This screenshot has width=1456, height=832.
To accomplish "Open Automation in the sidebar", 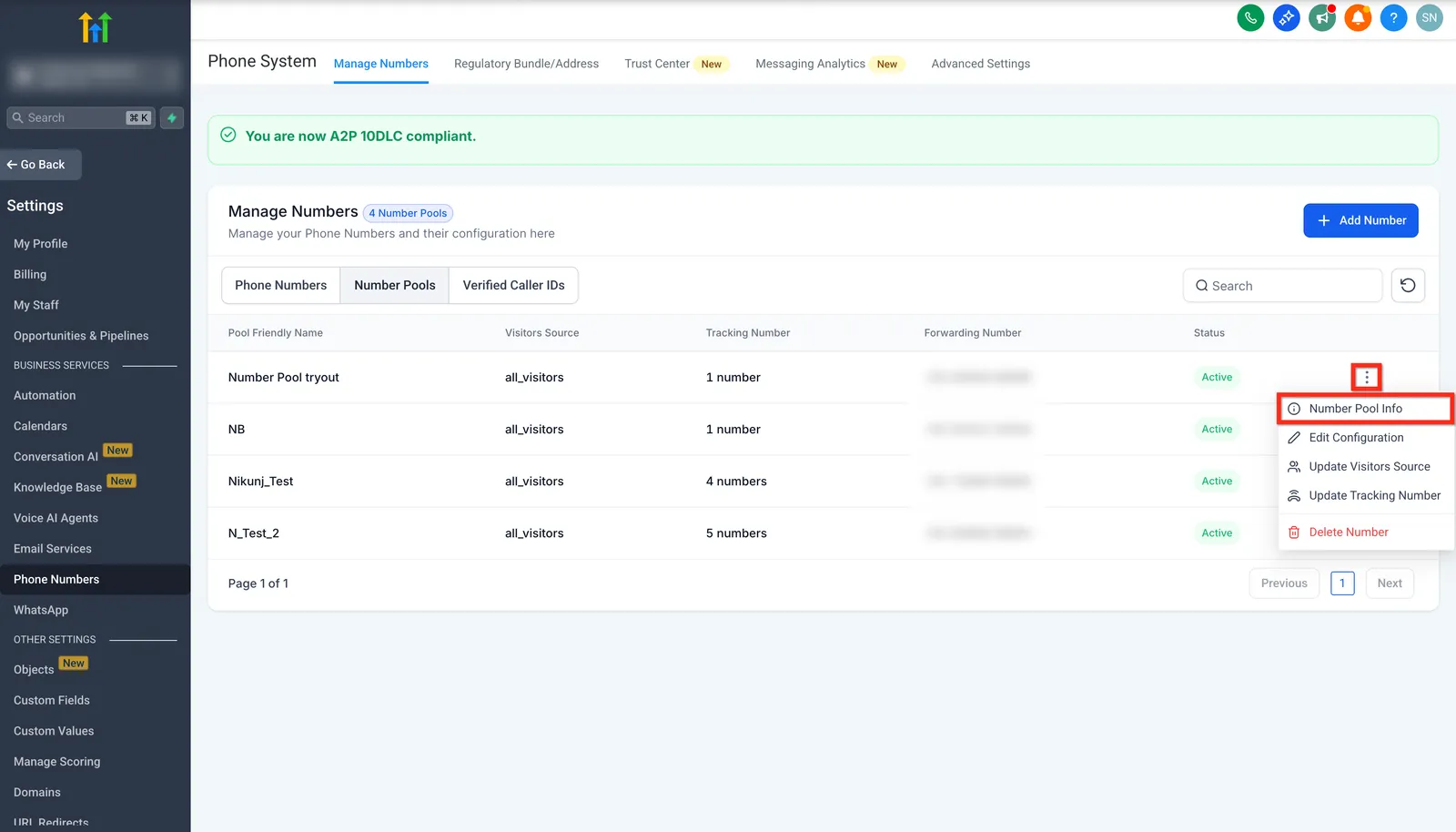I will [x=45, y=396].
